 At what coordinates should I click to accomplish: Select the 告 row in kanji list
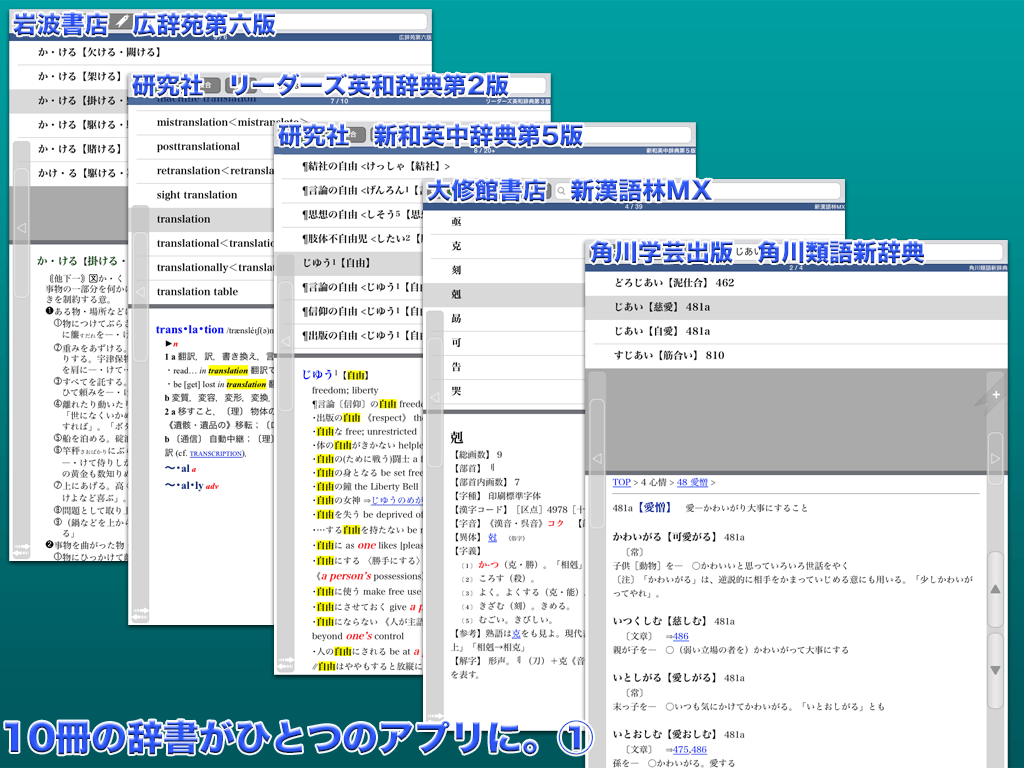pos(504,366)
